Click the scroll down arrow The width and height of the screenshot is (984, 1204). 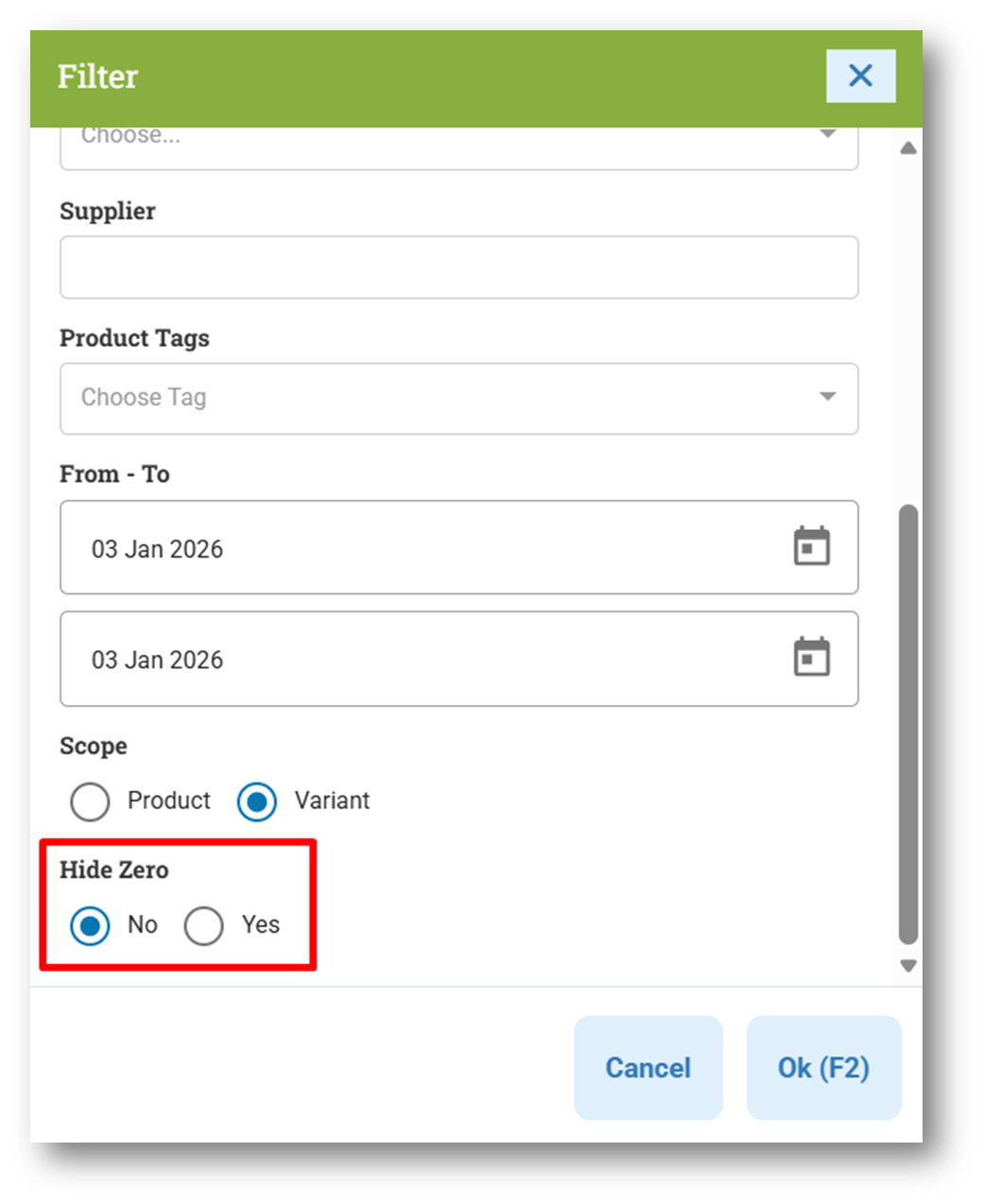pos(908,966)
